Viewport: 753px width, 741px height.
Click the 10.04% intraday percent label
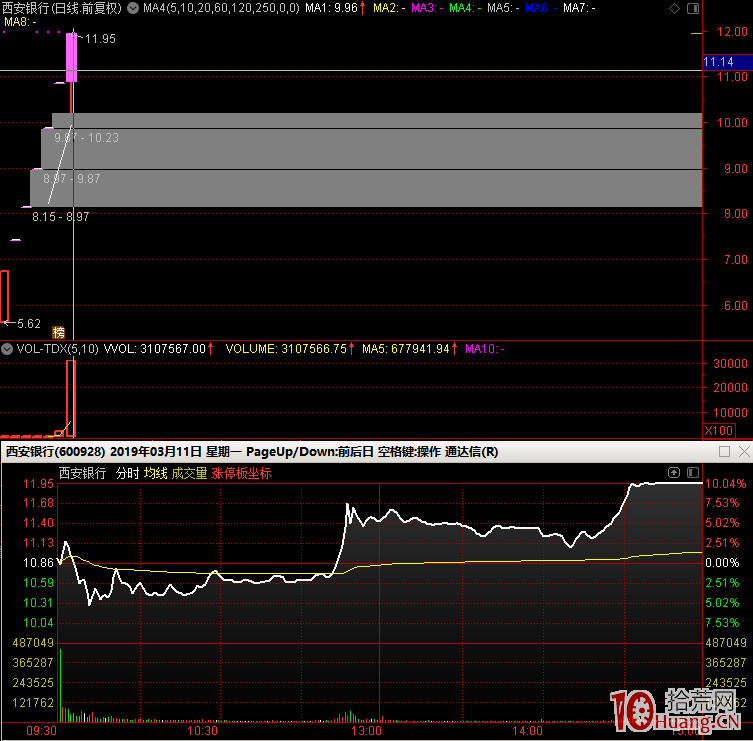click(x=725, y=484)
